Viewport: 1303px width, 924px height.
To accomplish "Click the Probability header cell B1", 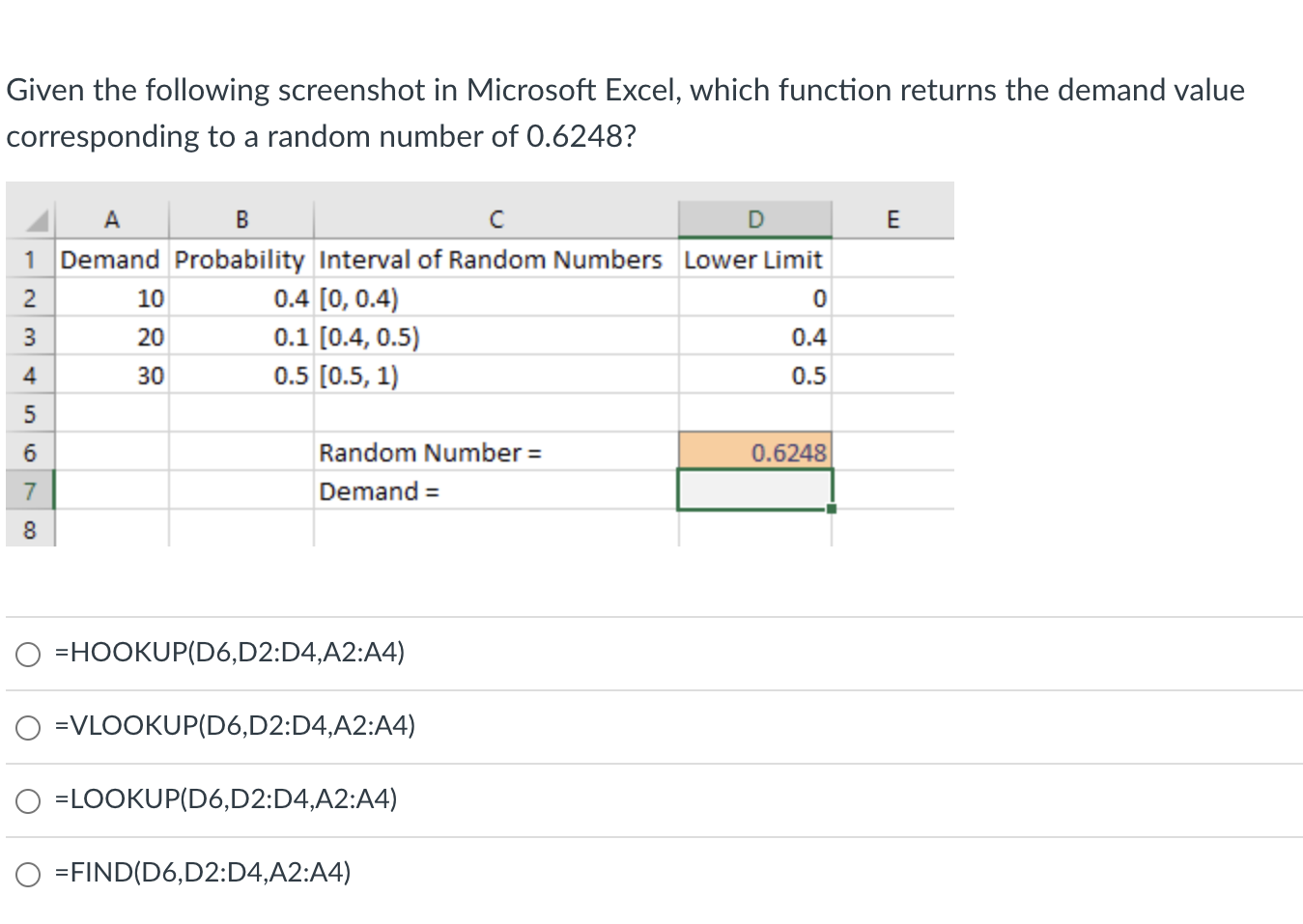I will [241, 259].
